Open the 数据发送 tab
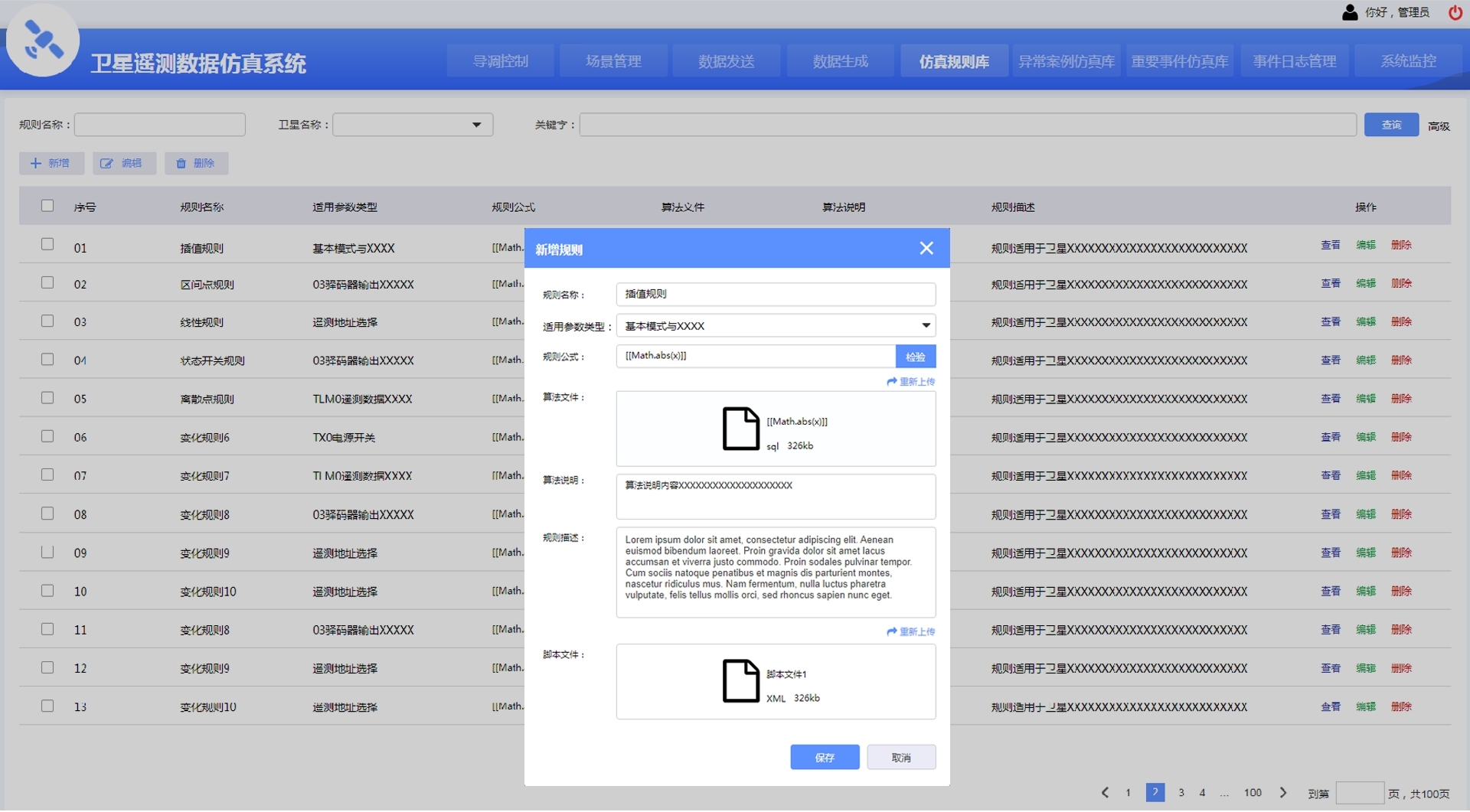The image size is (1470, 812). (x=727, y=61)
